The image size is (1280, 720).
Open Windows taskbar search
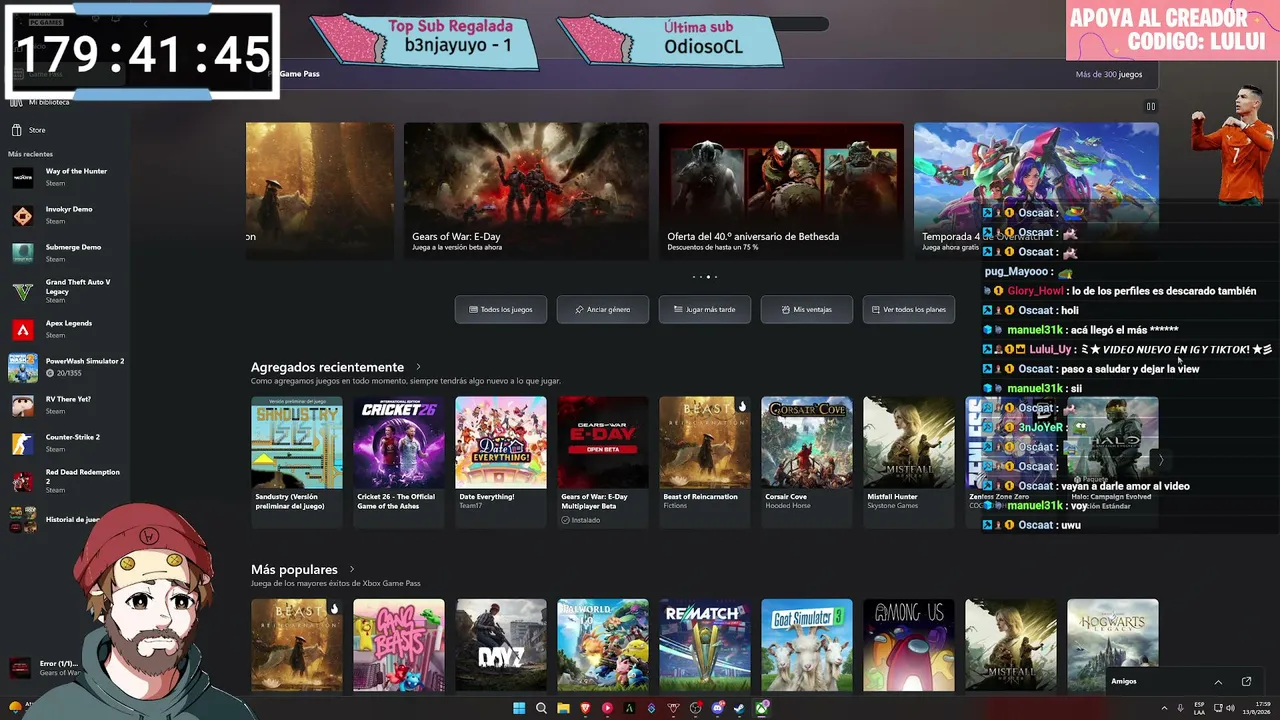pos(541,708)
